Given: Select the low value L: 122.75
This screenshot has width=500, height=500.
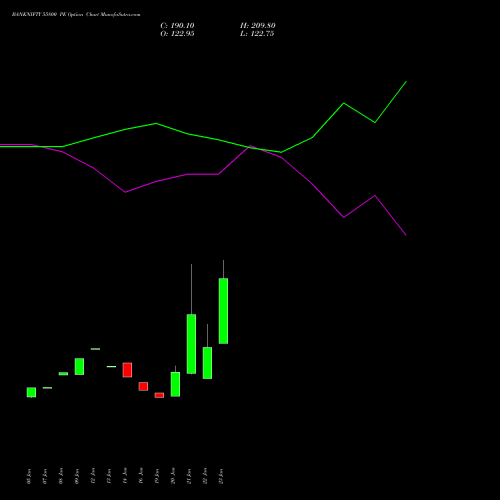Looking at the screenshot, I should click(x=257, y=34).
